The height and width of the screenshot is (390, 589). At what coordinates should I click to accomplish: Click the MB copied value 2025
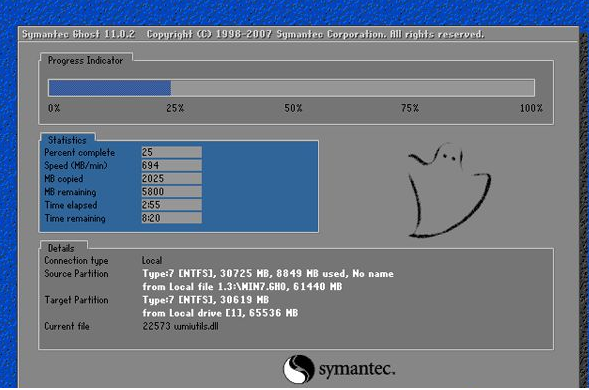(172, 178)
